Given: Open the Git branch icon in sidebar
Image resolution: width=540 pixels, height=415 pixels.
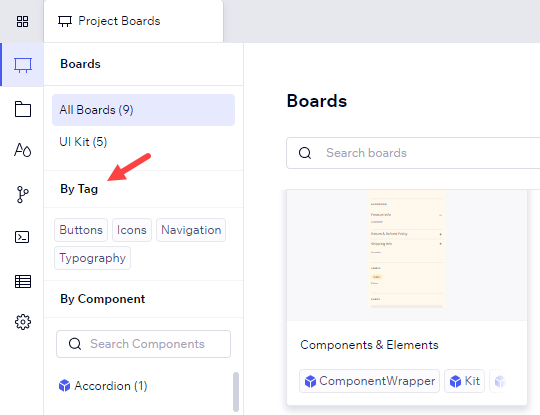Looking at the screenshot, I should coord(23,194).
